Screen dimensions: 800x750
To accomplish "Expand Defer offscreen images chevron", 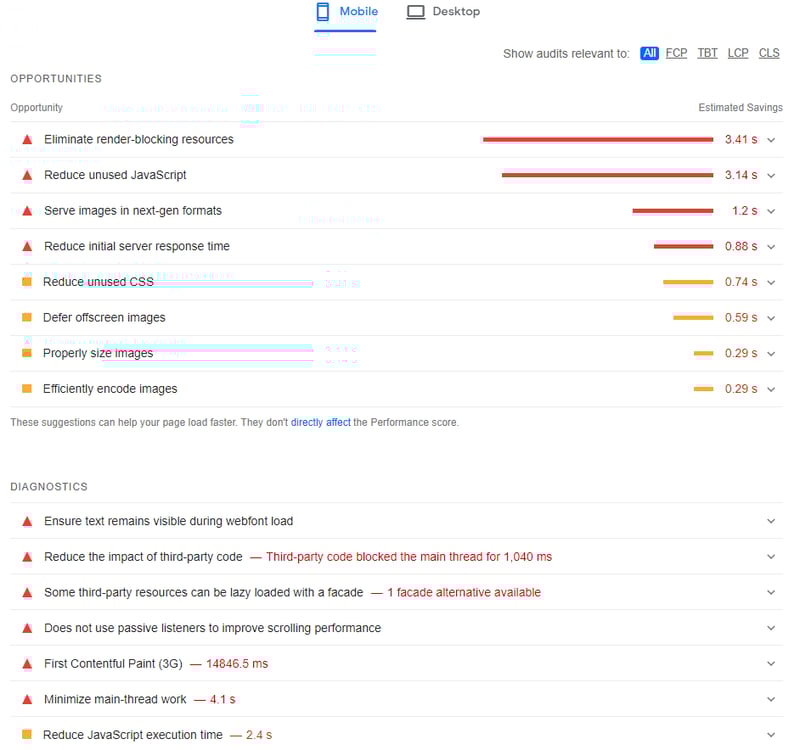I will click(771, 318).
